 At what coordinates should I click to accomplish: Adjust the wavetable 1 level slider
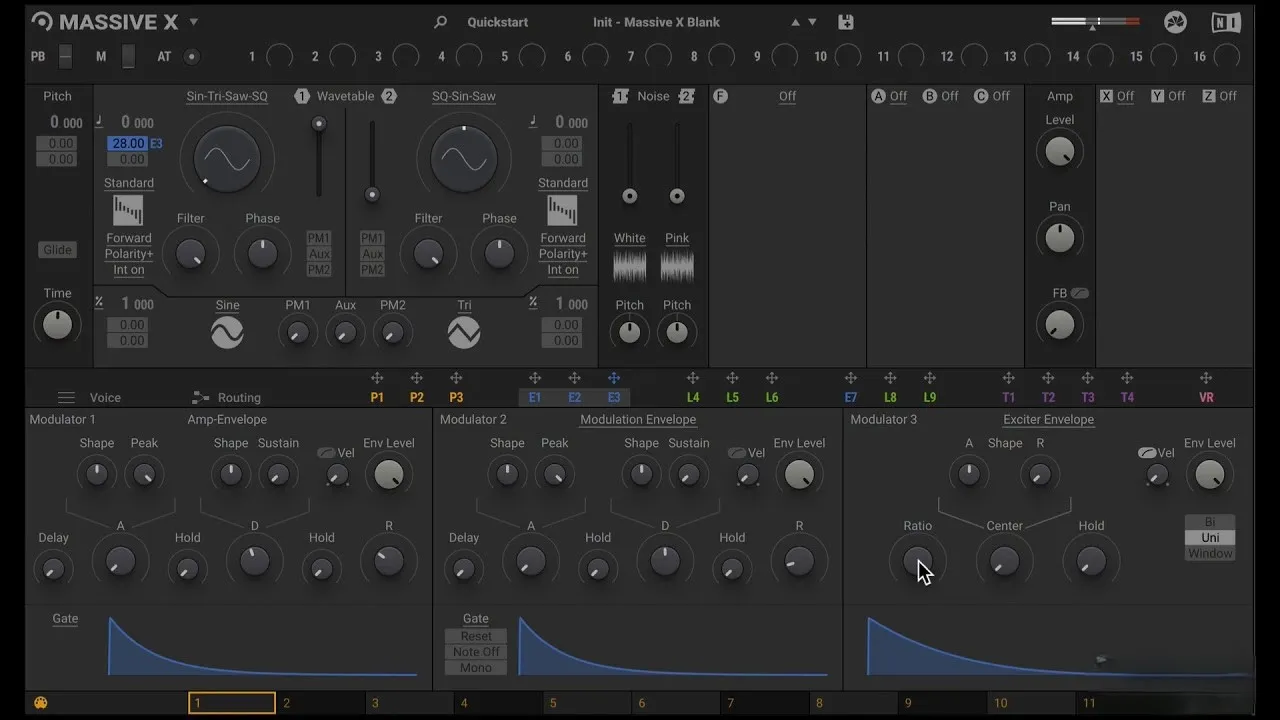(319, 157)
